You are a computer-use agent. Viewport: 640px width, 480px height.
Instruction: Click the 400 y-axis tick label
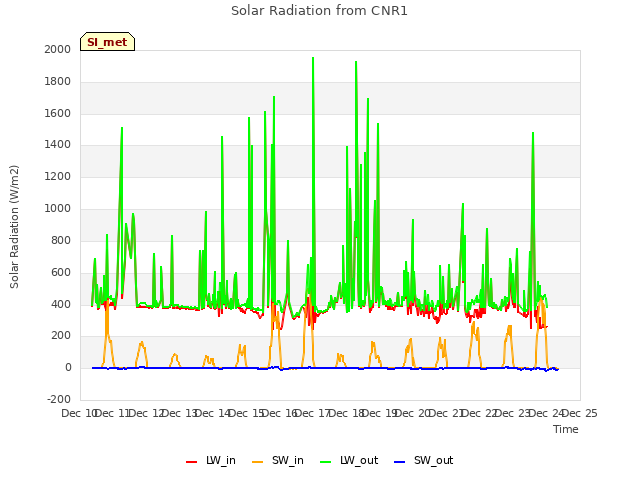coord(61,304)
